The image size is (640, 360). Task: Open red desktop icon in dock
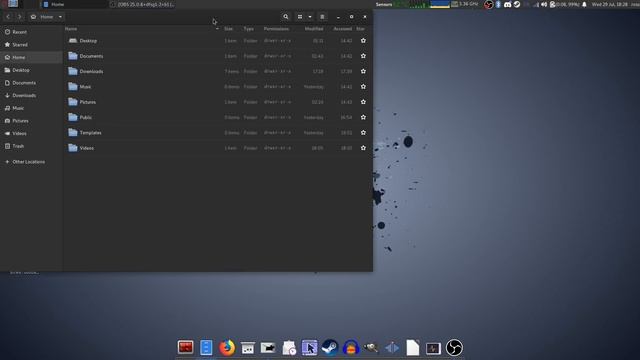(185, 347)
